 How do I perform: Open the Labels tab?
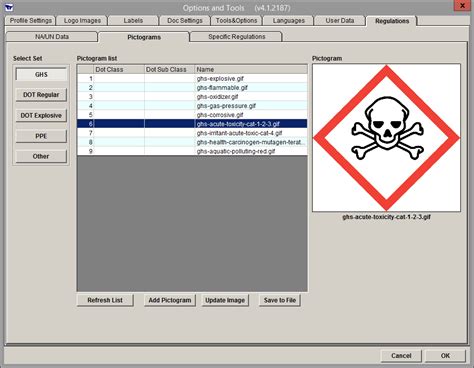133,21
